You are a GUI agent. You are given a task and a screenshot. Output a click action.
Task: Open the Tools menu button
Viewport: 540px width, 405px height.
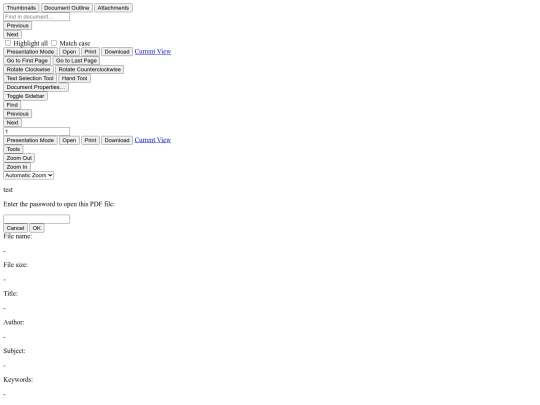[x=13, y=149]
